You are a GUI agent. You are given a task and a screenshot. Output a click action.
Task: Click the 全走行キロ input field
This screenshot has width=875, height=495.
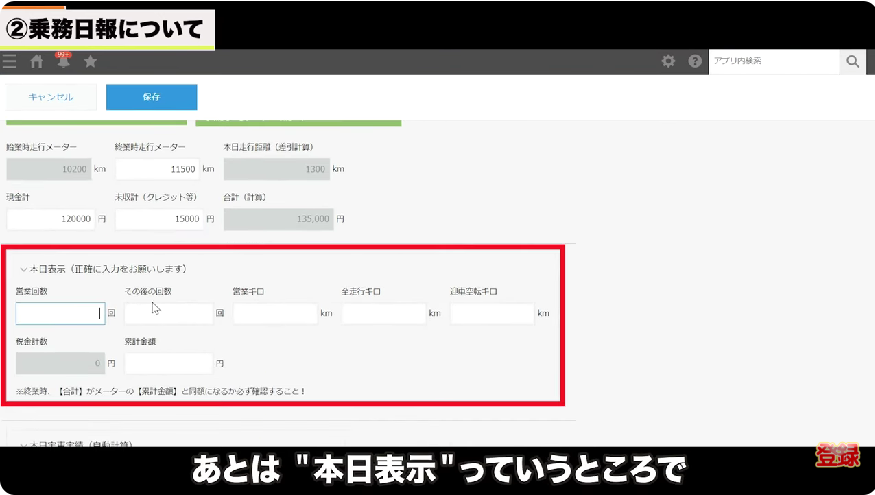click(384, 314)
